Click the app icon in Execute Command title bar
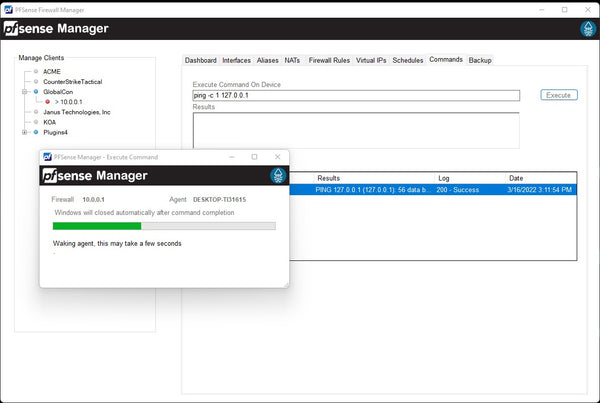Image resolution: width=600 pixels, height=403 pixels. click(47, 157)
